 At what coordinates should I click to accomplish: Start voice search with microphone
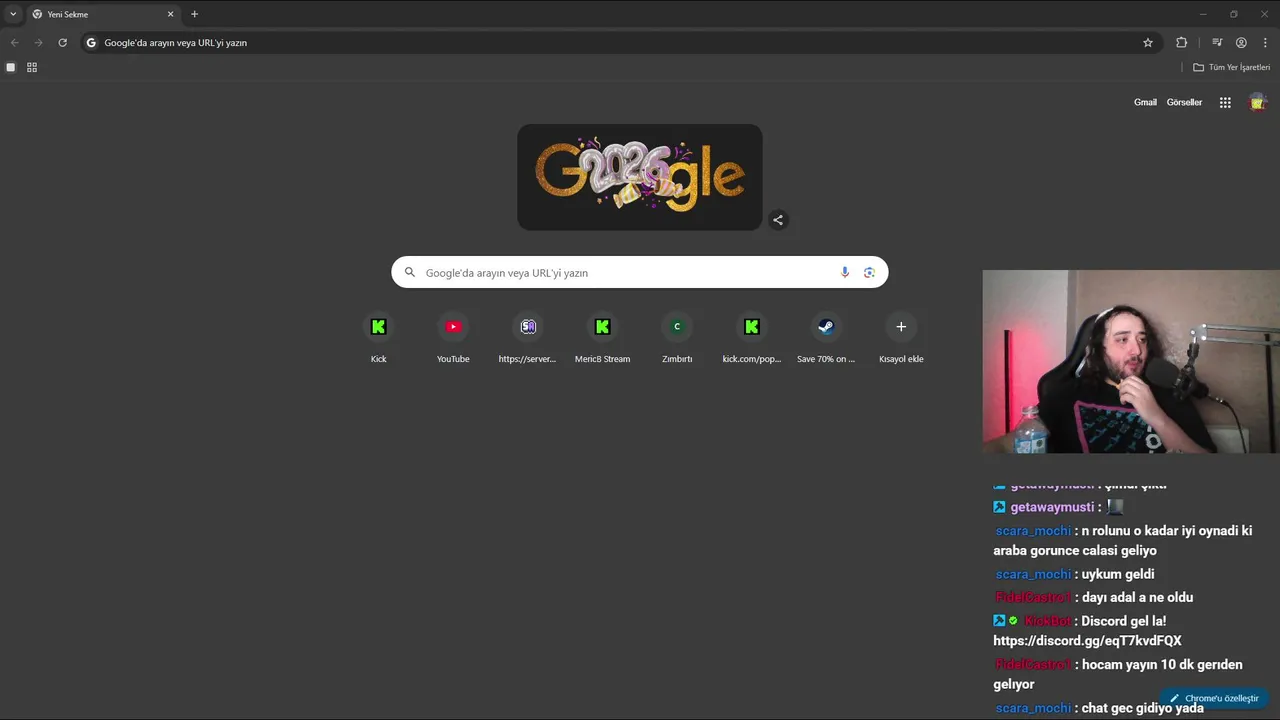pyautogui.click(x=845, y=272)
